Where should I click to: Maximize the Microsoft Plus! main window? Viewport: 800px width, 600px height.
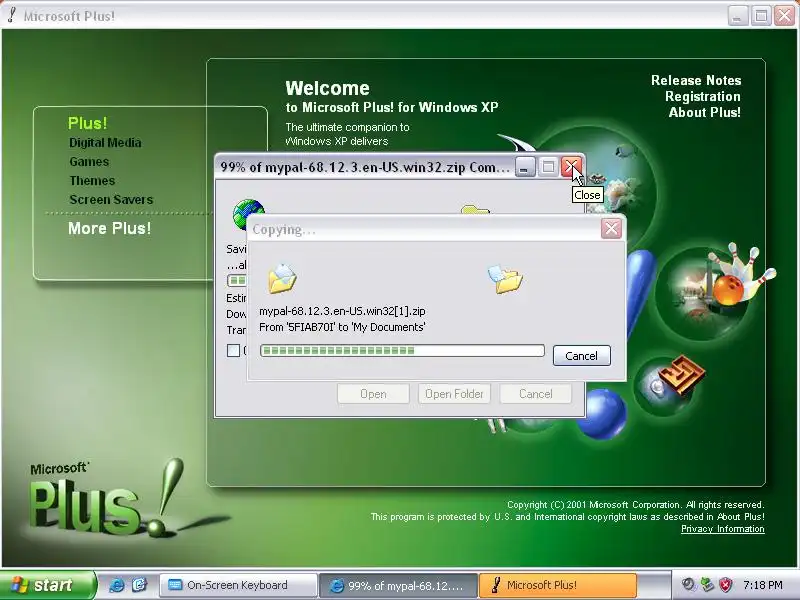[x=761, y=16]
